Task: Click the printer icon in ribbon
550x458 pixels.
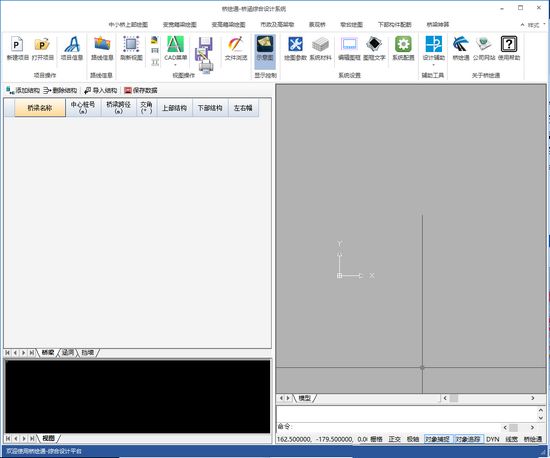Action: (x=206, y=67)
